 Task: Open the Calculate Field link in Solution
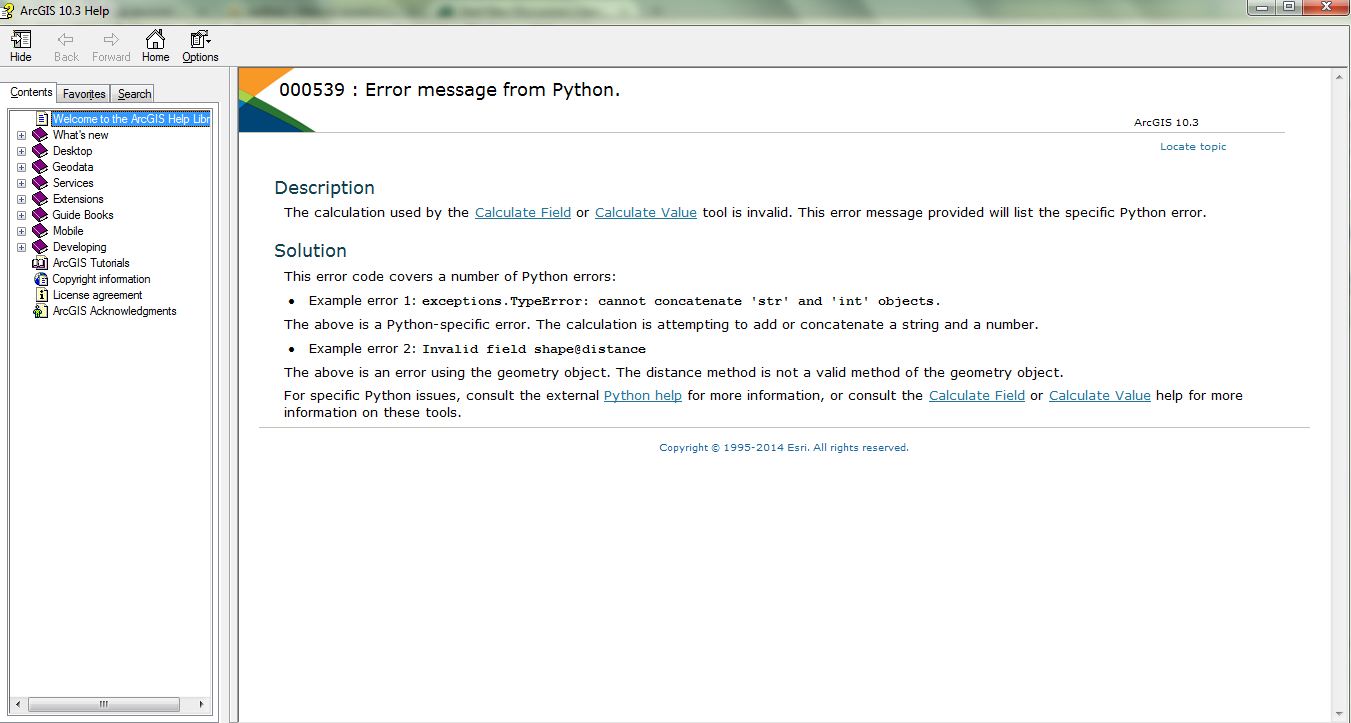pos(977,395)
